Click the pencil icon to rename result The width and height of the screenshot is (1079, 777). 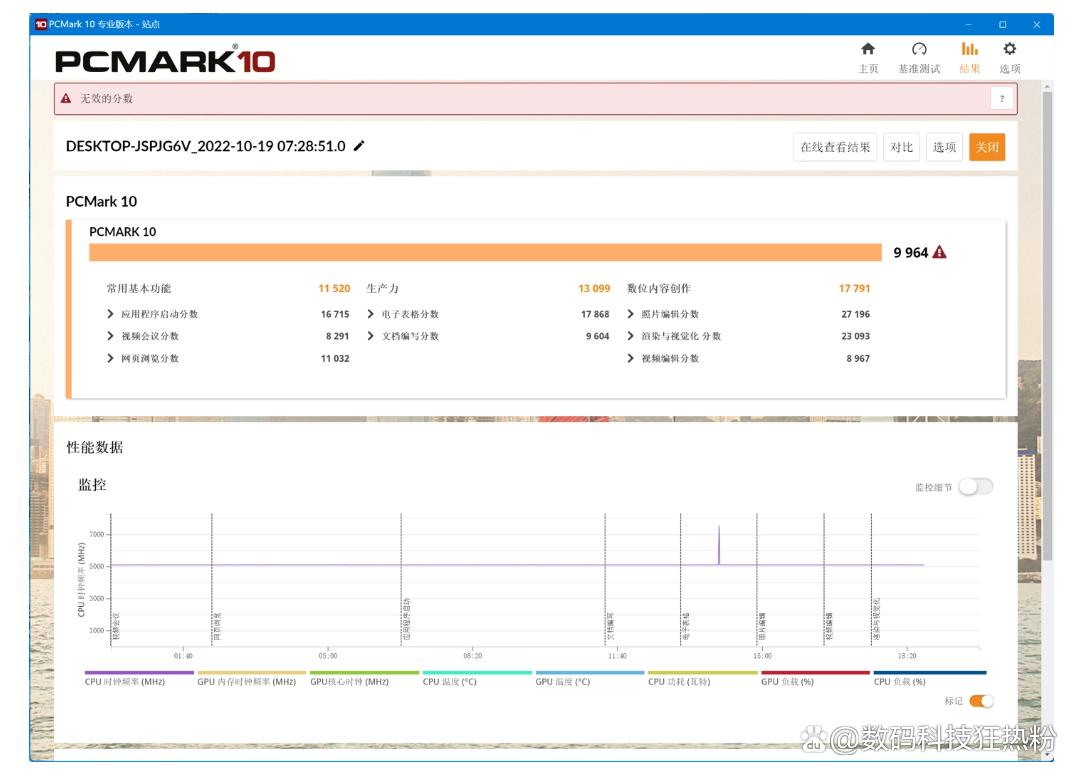(360, 146)
